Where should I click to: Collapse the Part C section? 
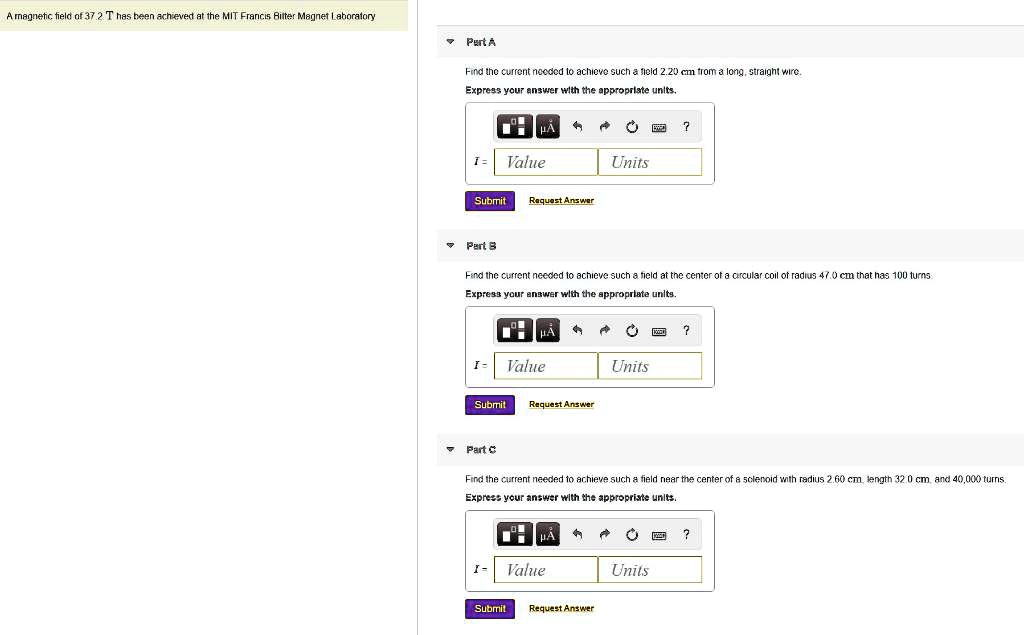pyautogui.click(x=450, y=450)
